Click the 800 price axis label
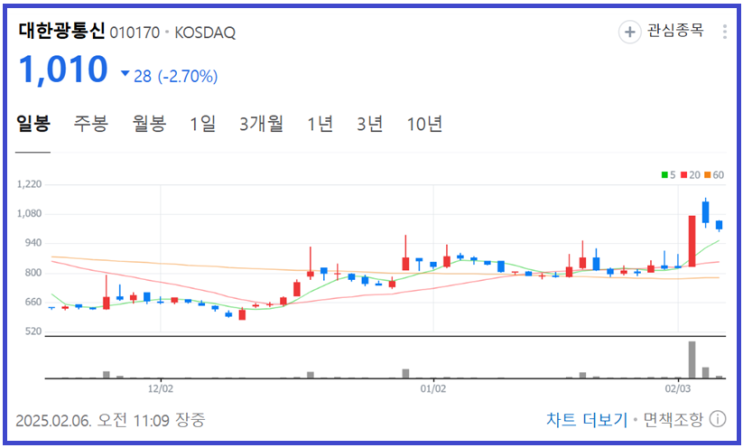This screenshot has width=743, height=448. [x=33, y=273]
